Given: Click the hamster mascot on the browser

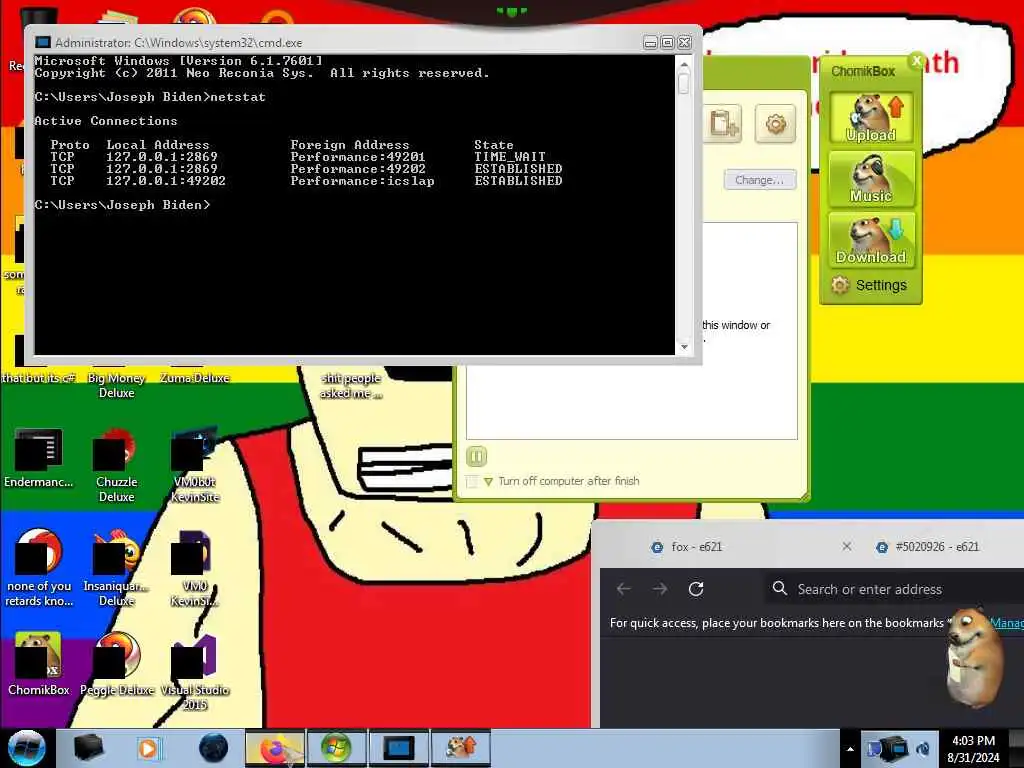Looking at the screenshot, I should point(974,656).
